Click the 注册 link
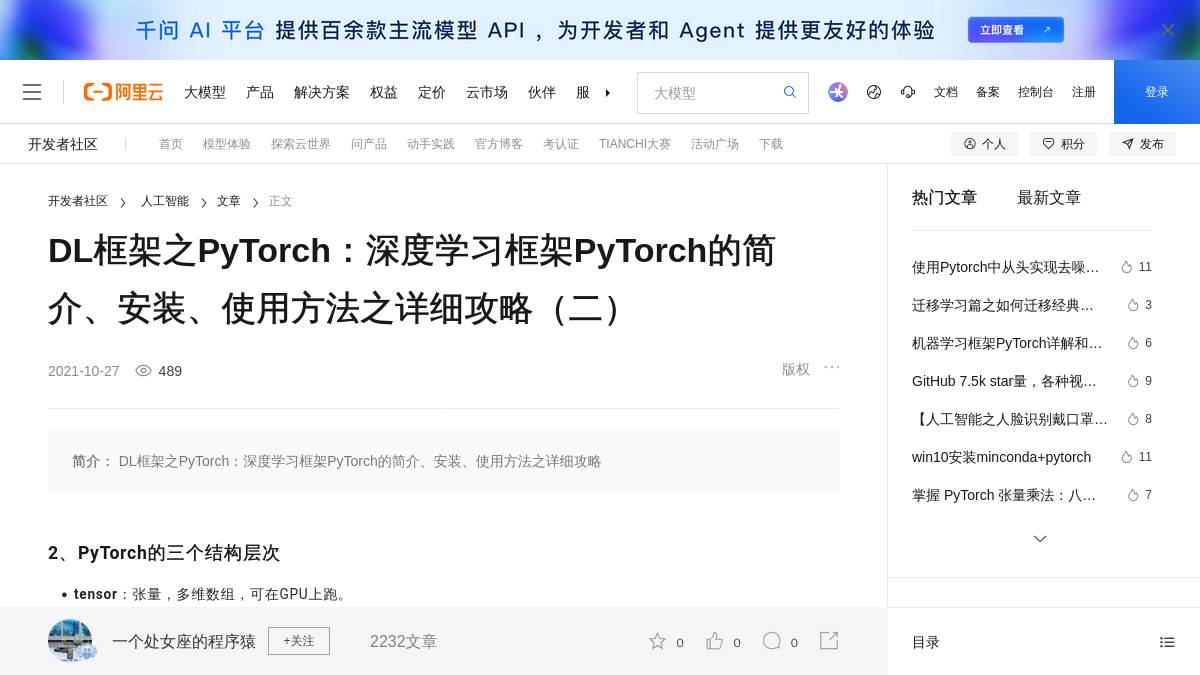1200x675 pixels. 1084,92
